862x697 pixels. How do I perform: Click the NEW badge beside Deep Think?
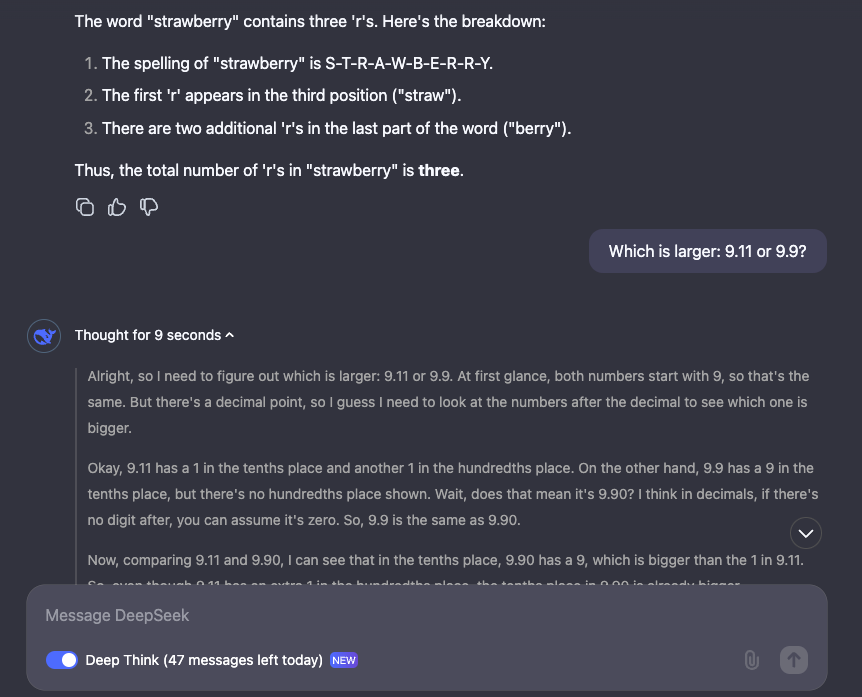pos(344,660)
